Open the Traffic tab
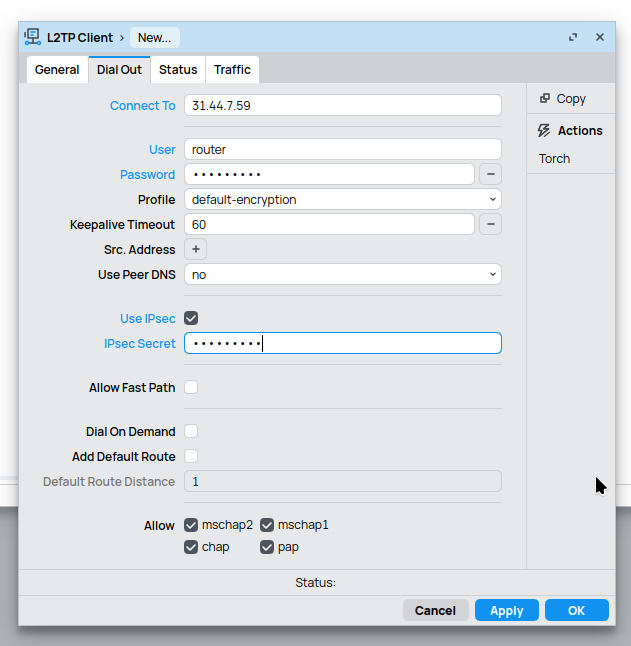The height and width of the screenshot is (646, 631). point(232,70)
